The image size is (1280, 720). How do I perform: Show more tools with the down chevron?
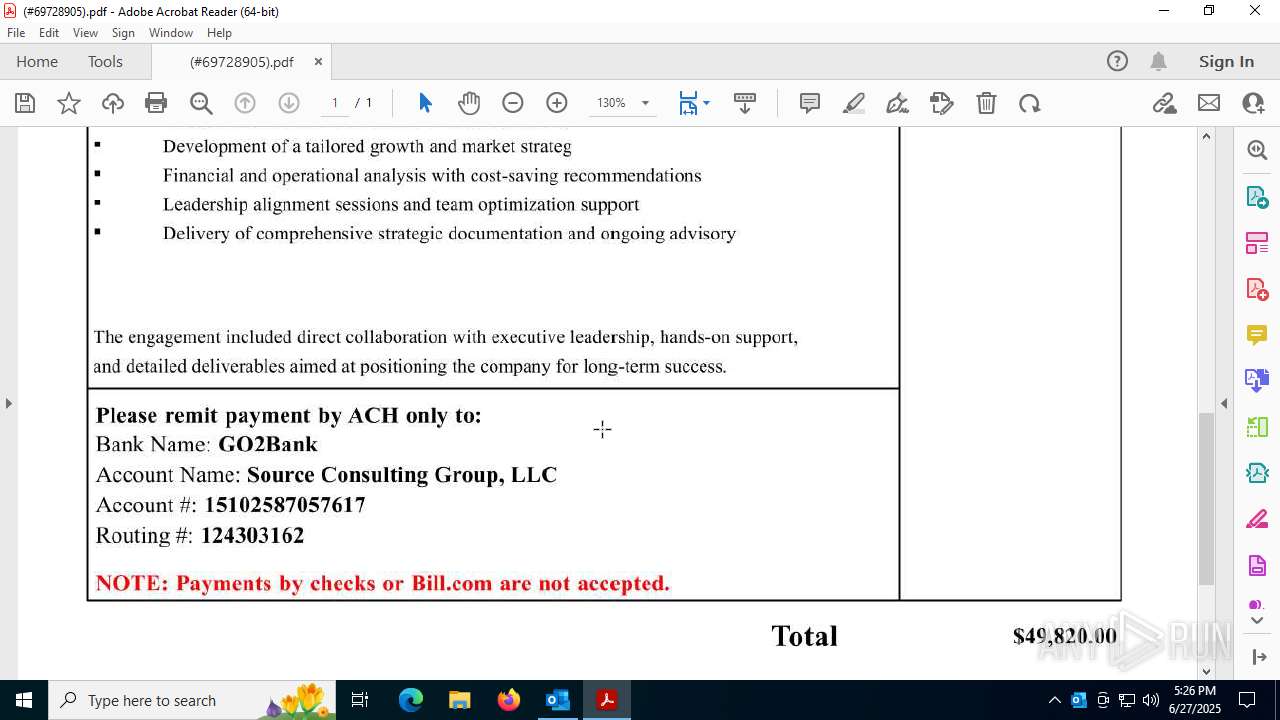pyautogui.click(x=1257, y=621)
